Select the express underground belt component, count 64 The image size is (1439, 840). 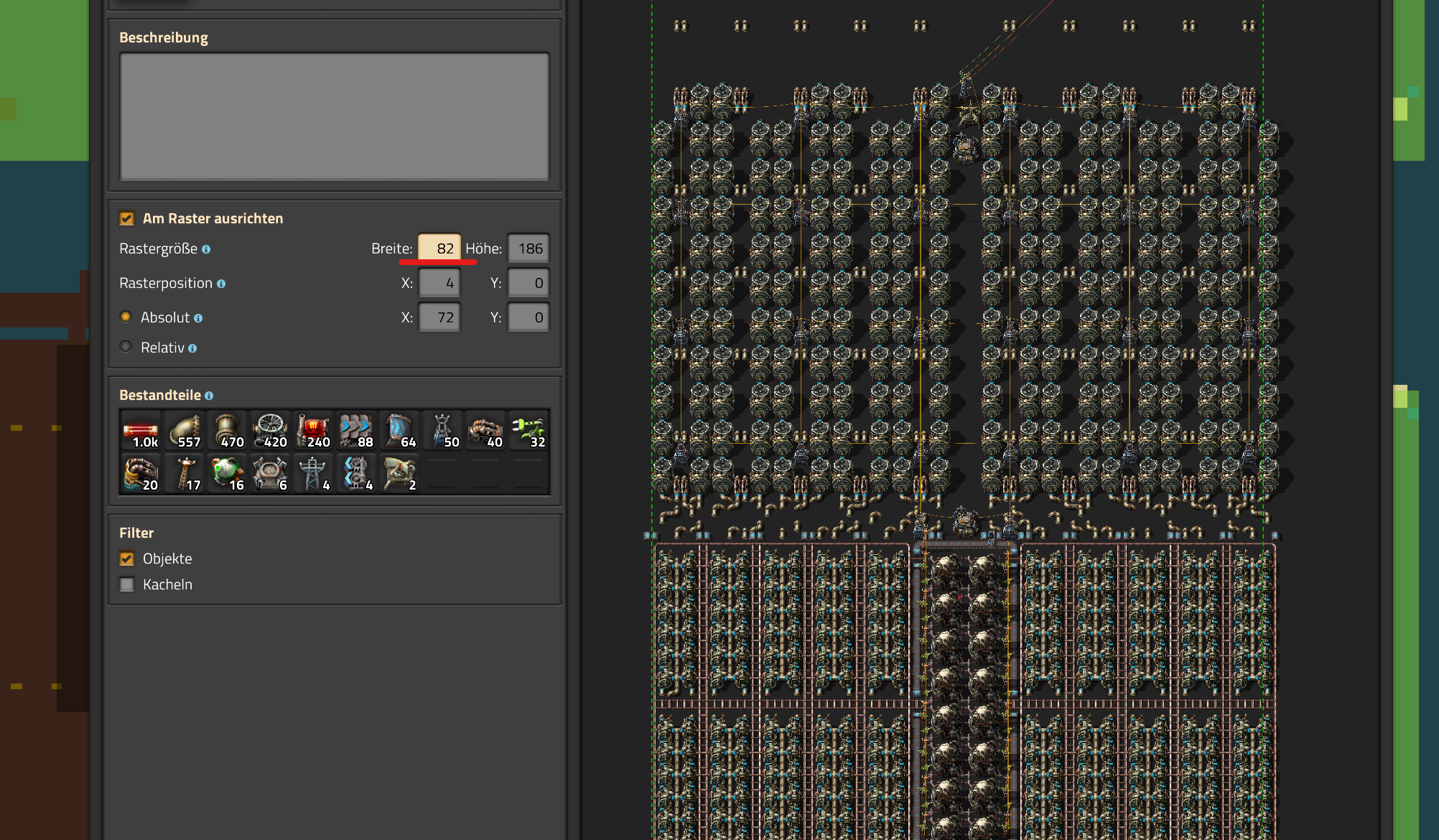coord(399,431)
